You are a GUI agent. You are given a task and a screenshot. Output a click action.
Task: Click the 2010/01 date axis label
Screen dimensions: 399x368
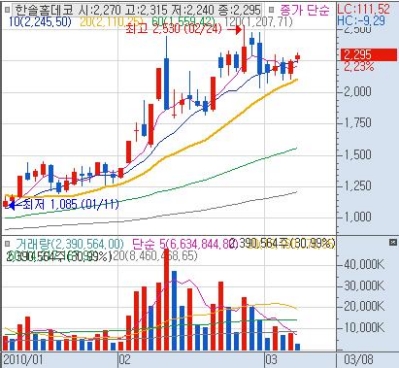[23, 360]
